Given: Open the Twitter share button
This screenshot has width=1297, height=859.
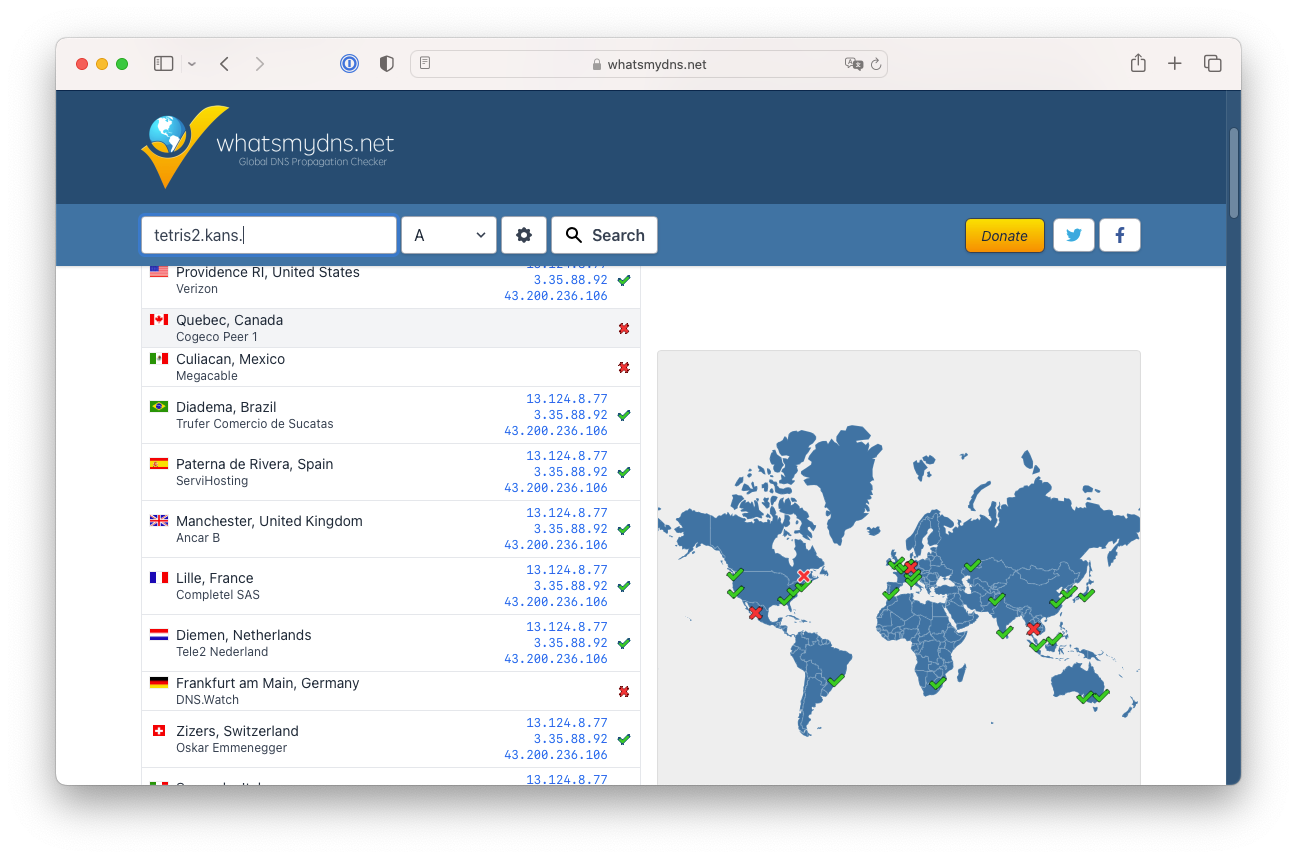Looking at the screenshot, I should tap(1074, 236).
